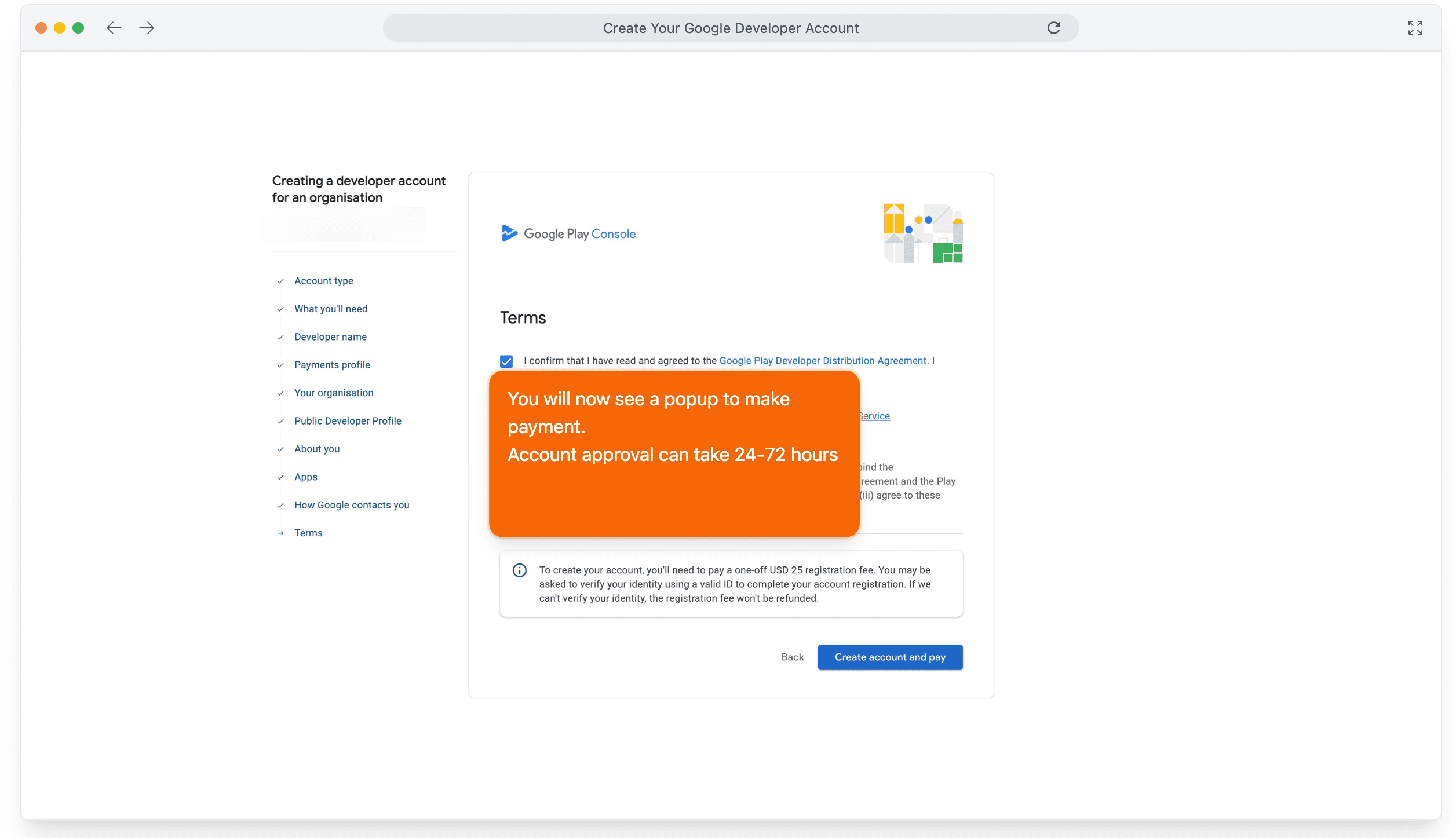Image resolution: width=1456 pixels, height=838 pixels.
Task: Click the browser back arrow
Action: [x=114, y=28]
